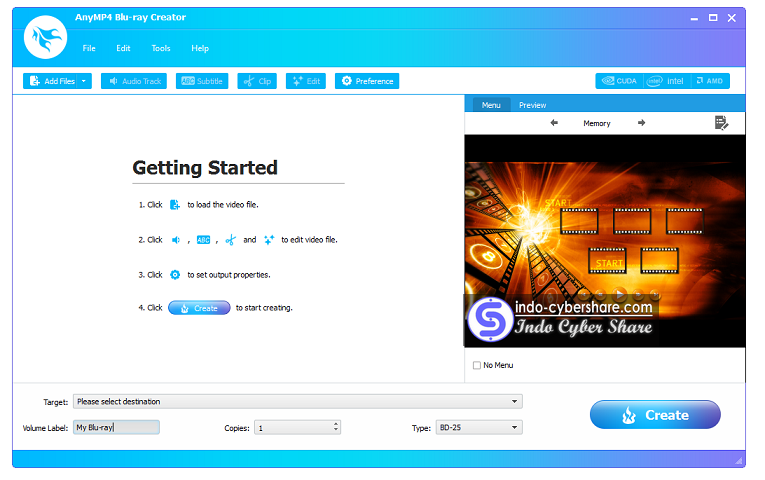765x480 pixels.
Task: Click the window resize grip corner
Action: tap(740, 460)
